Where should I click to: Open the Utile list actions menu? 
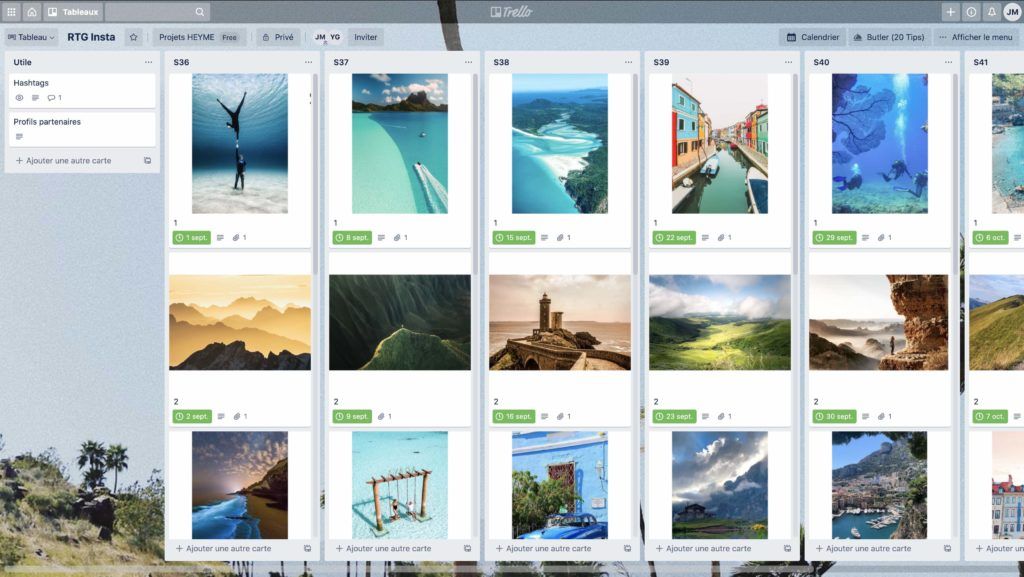148,62
